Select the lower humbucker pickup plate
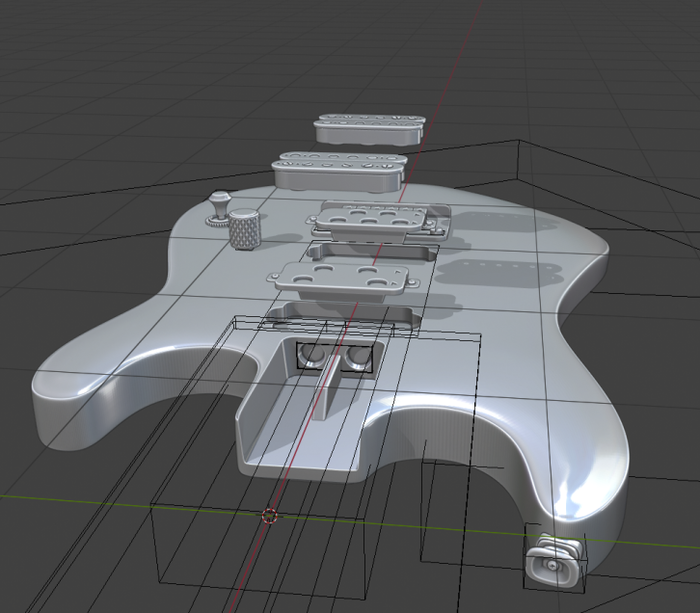This screenshot has height=613, width=700. click(343, 279)
